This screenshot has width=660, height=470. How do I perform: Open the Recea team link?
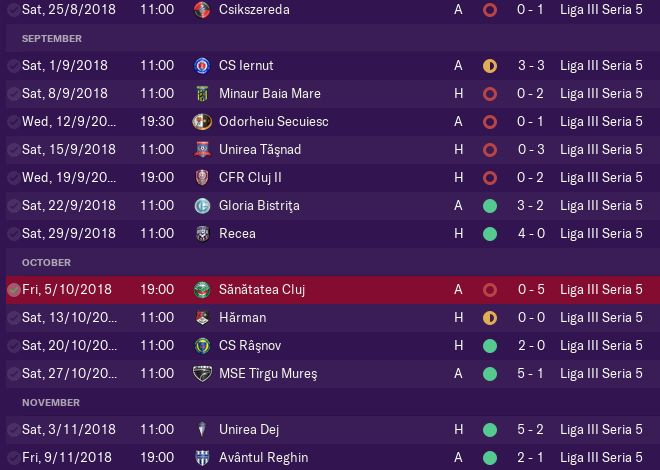(x=237, y=234)
